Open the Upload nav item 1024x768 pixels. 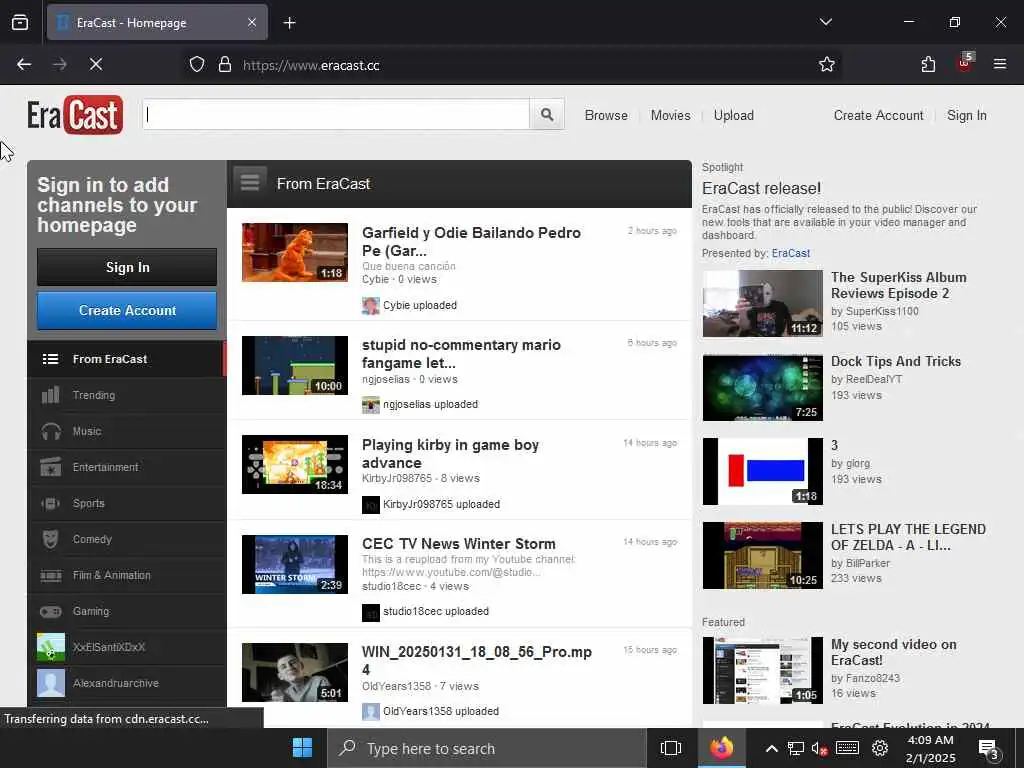click(x=733, y=116)
